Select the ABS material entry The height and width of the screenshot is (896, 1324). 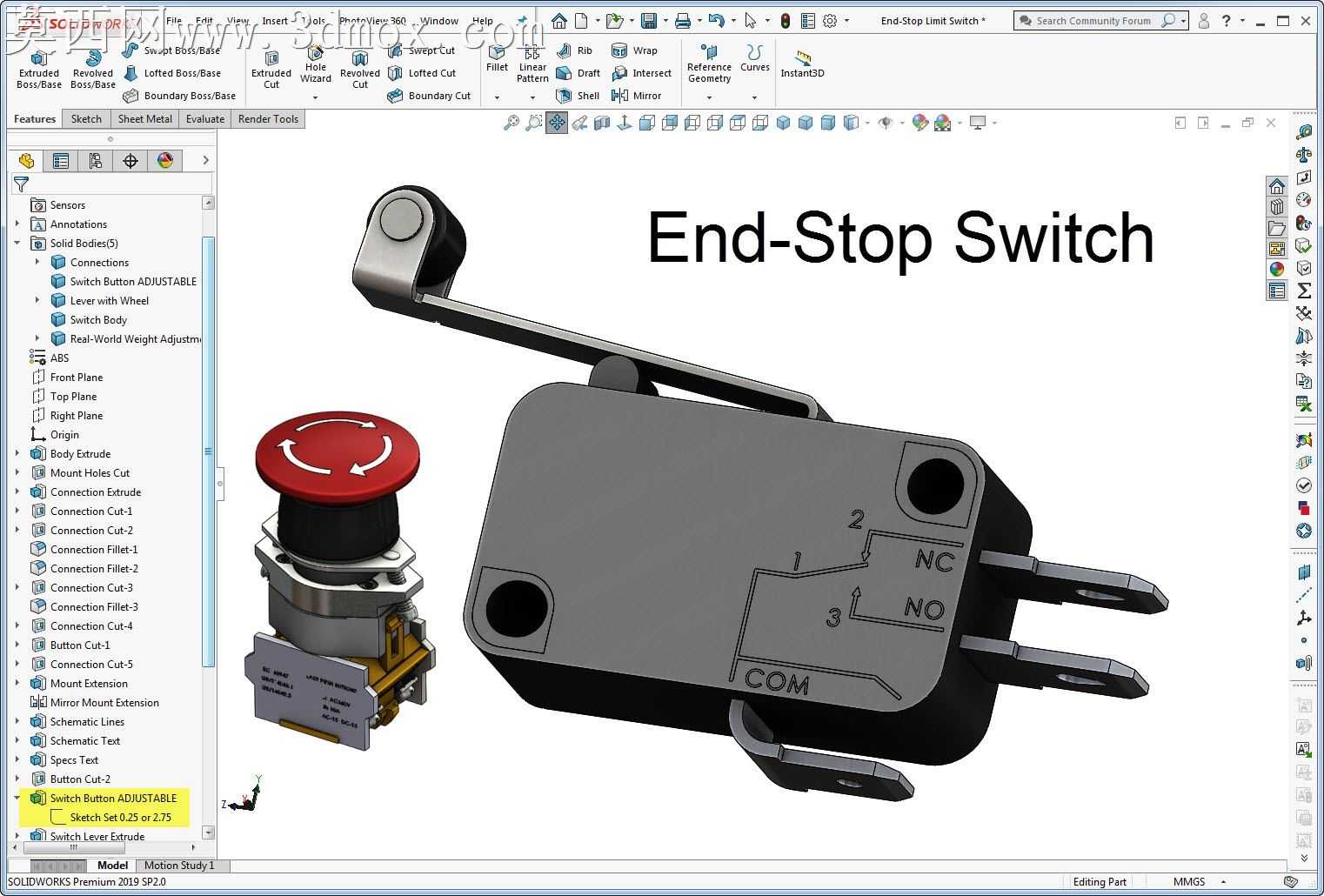pyautogui.click(x=50, y=358)
